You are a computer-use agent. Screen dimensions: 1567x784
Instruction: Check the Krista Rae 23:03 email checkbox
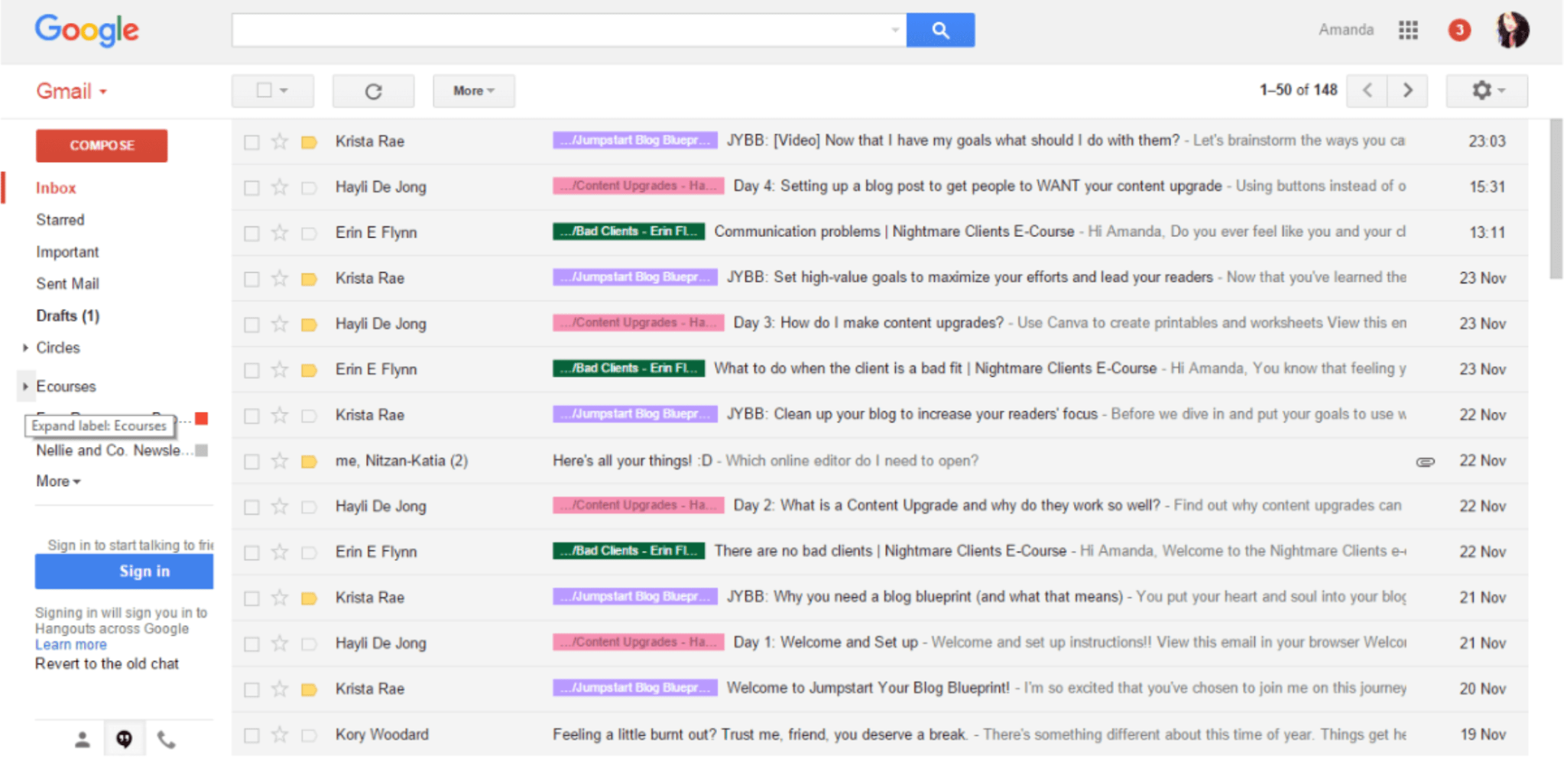click(x=251, y=142)
